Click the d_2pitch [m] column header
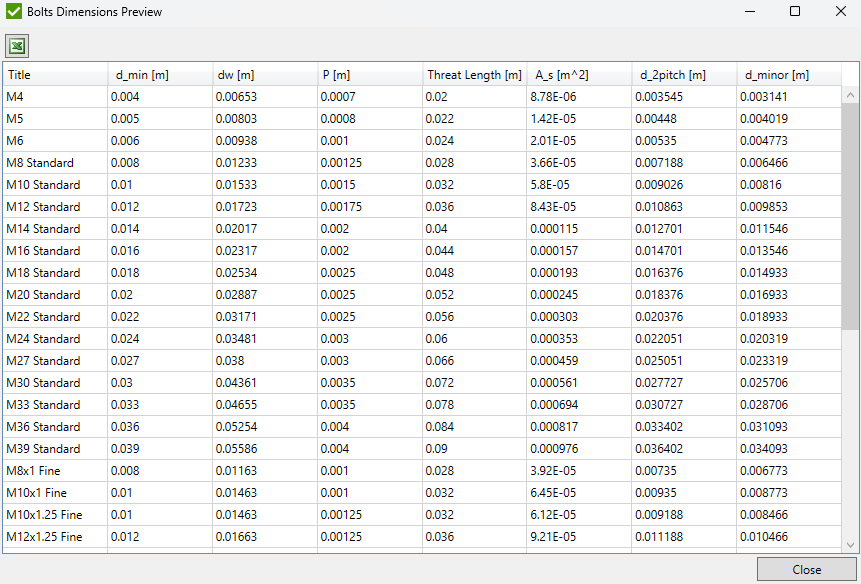The height and width of the screenshot is (584, 861). (684, 75)
